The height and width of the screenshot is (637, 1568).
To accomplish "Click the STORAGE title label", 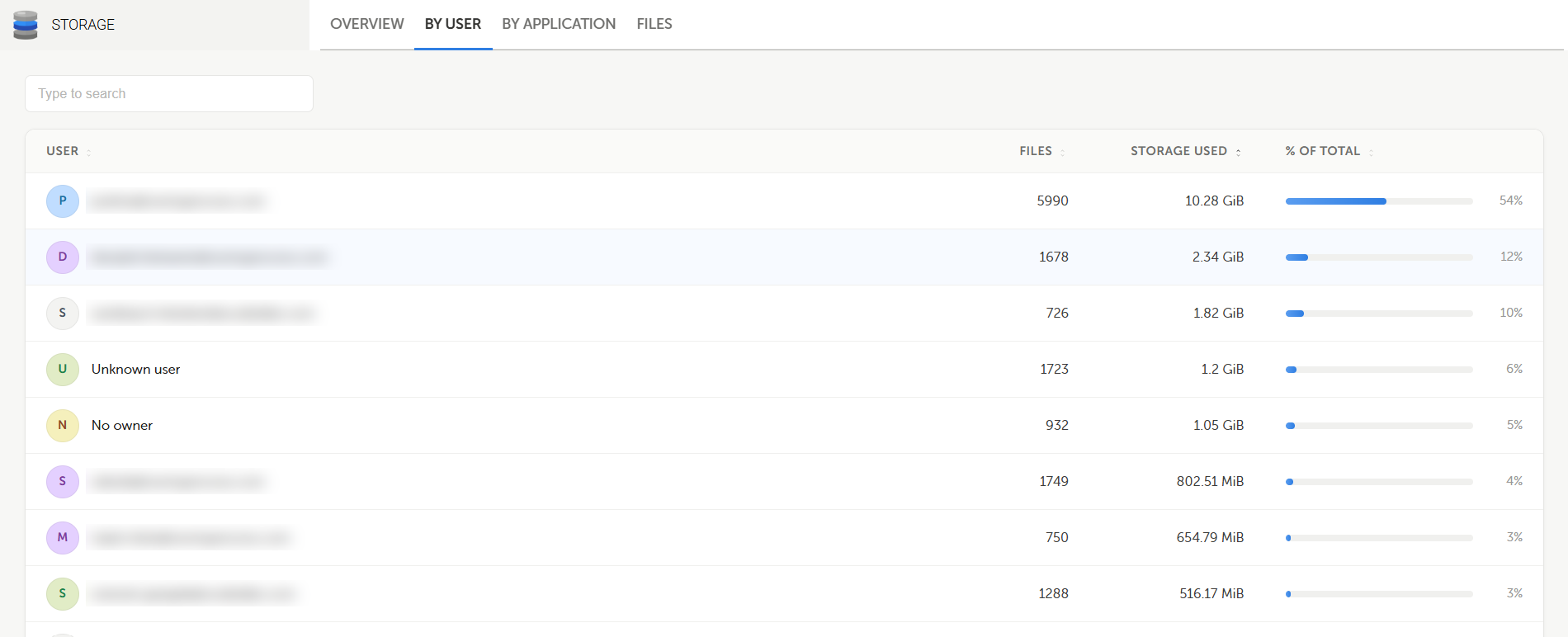I will tap(83, 25).
